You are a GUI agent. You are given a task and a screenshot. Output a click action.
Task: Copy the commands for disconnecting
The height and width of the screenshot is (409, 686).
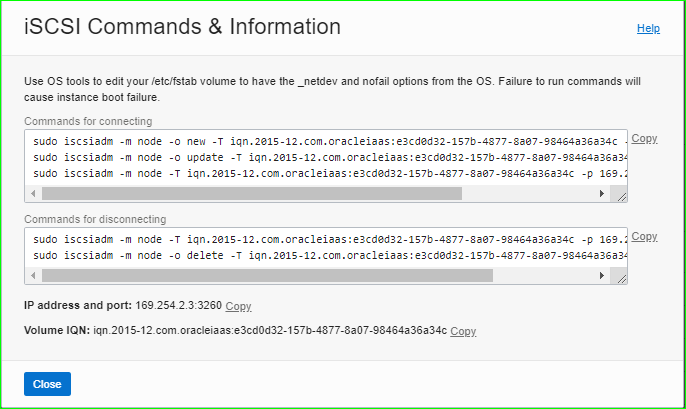(645, 237)
